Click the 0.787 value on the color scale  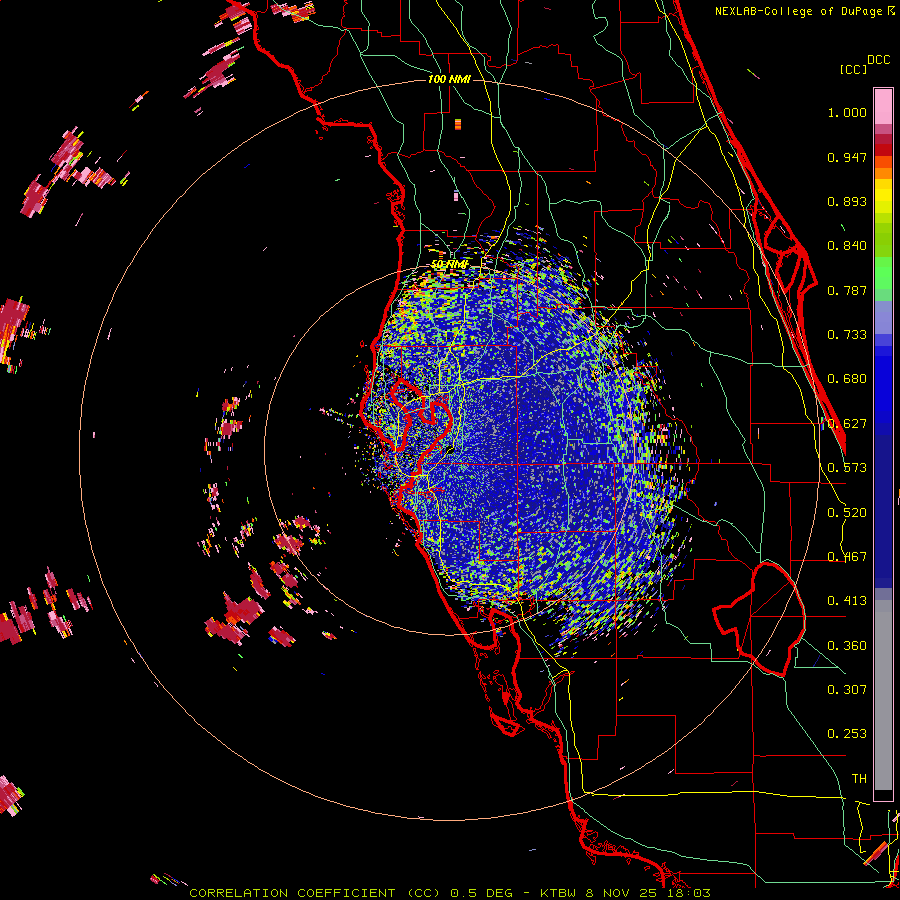[847, 290]
